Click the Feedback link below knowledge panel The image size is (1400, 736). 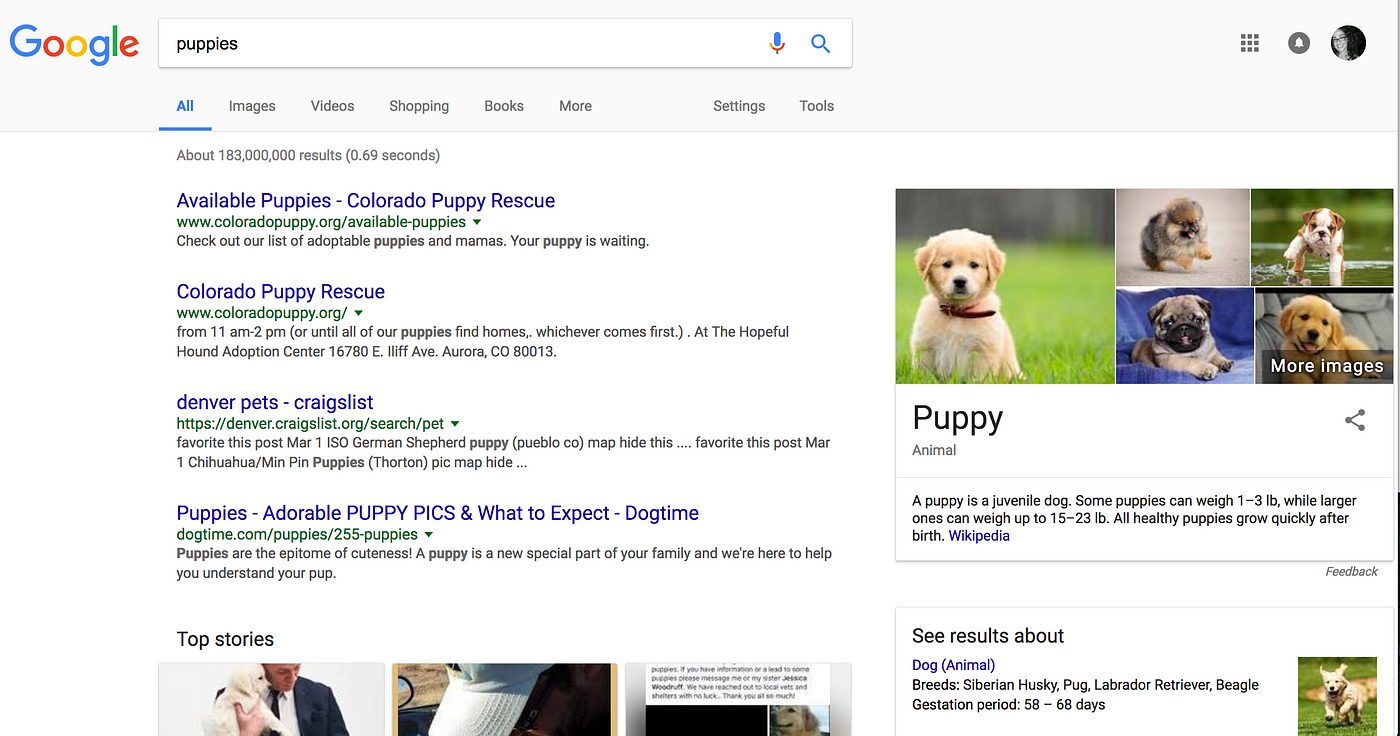(x=1351, y=572)
